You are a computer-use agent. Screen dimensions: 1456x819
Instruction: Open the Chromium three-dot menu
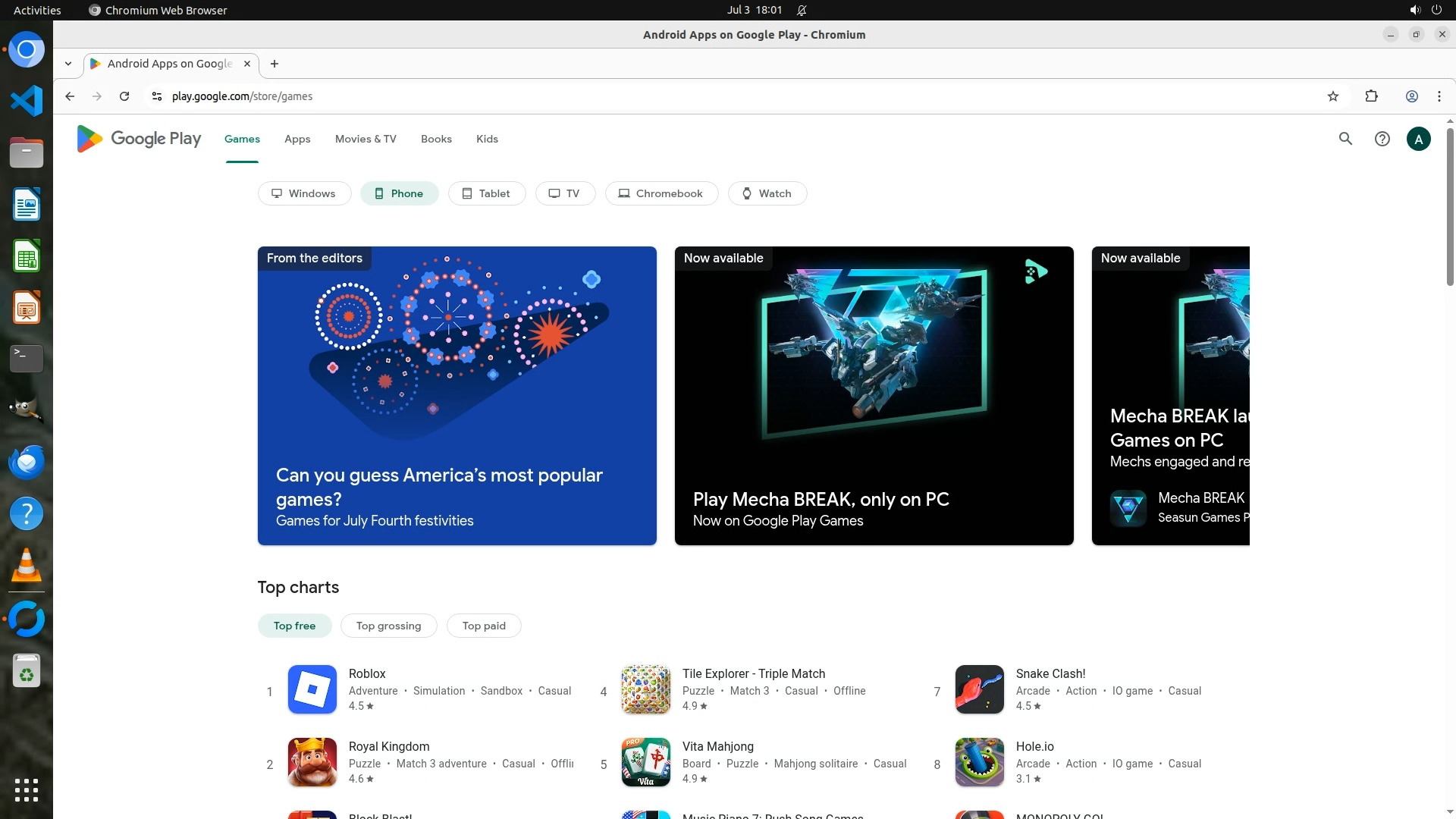1439,96
